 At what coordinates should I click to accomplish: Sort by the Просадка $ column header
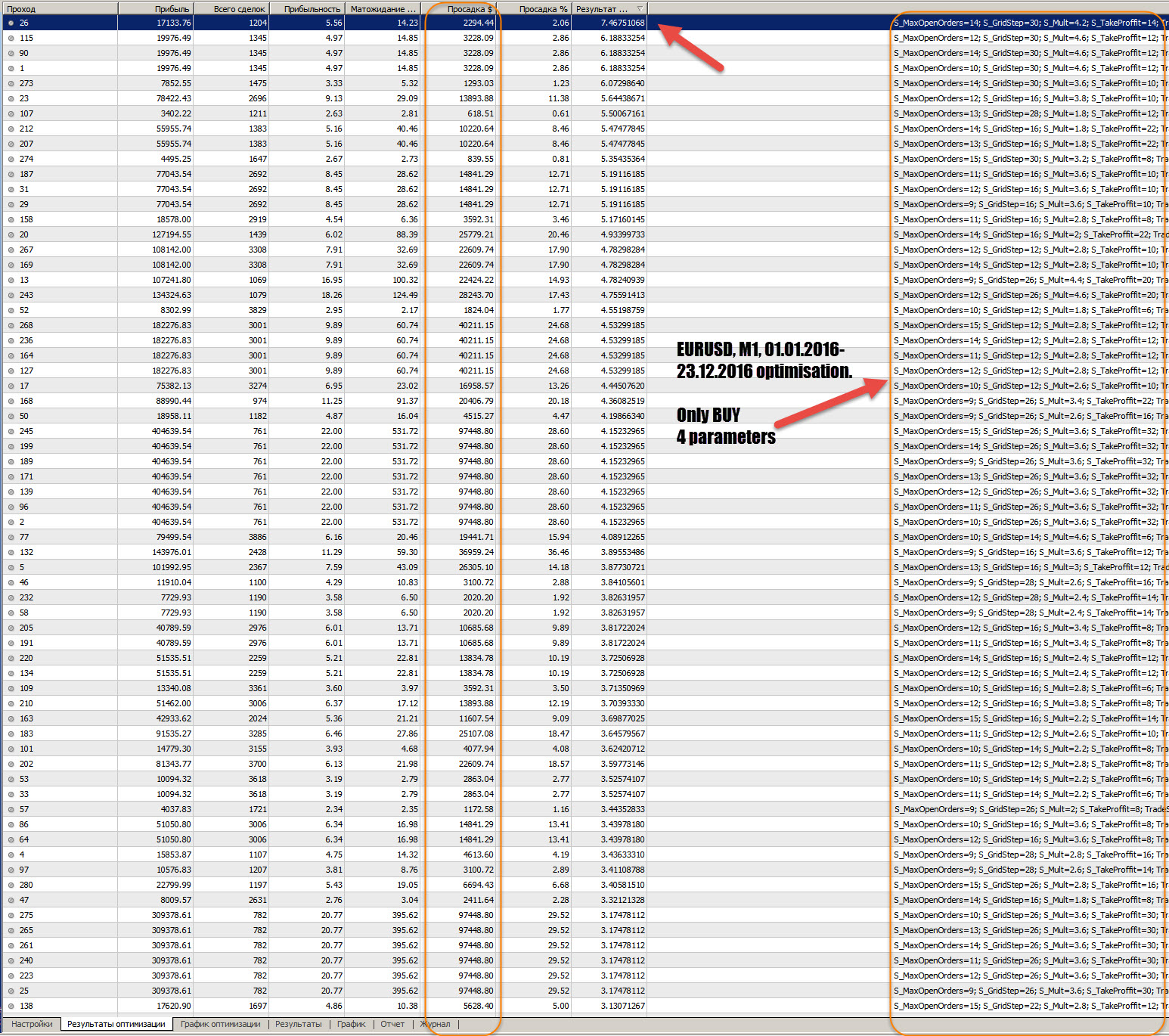click(458, 9)
